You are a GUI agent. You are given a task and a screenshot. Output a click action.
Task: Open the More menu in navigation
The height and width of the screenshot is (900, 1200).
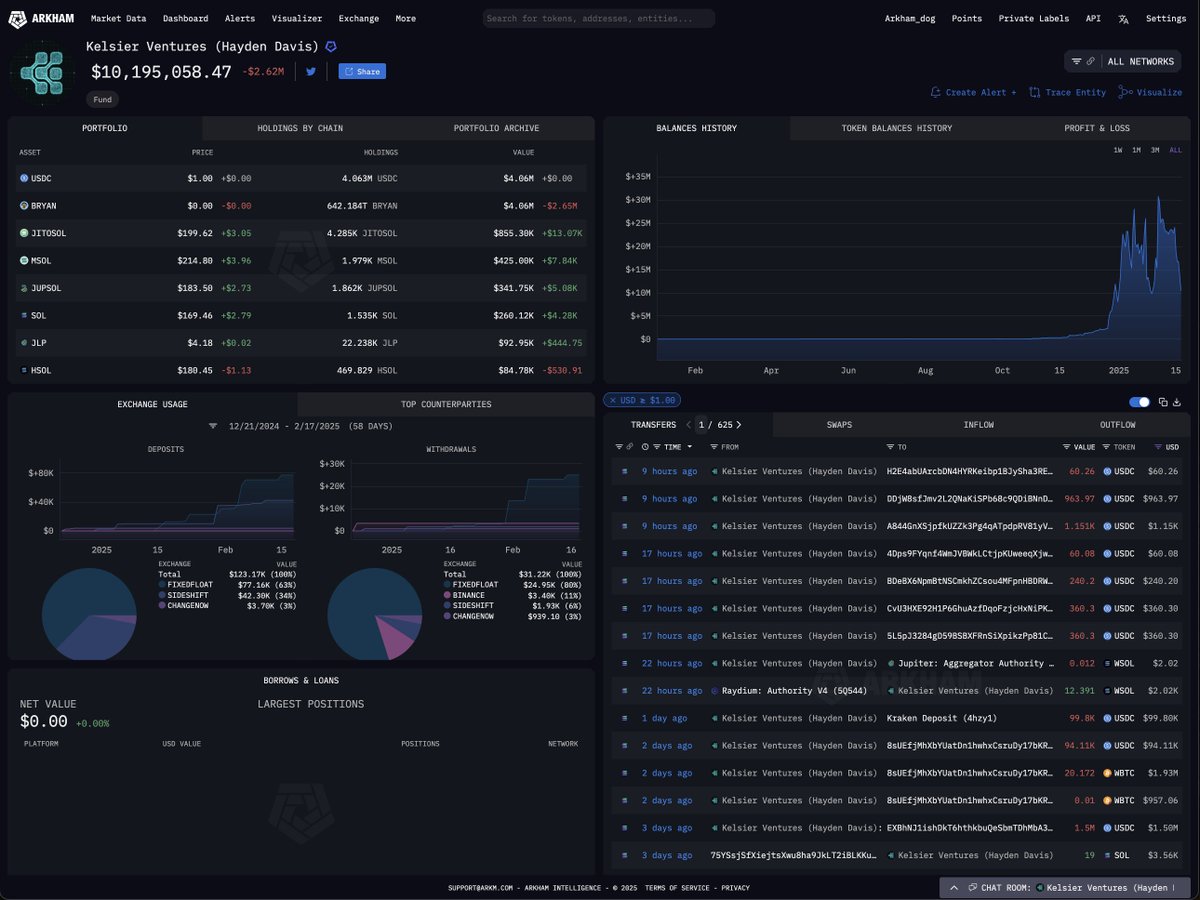[x=405, y=18]
